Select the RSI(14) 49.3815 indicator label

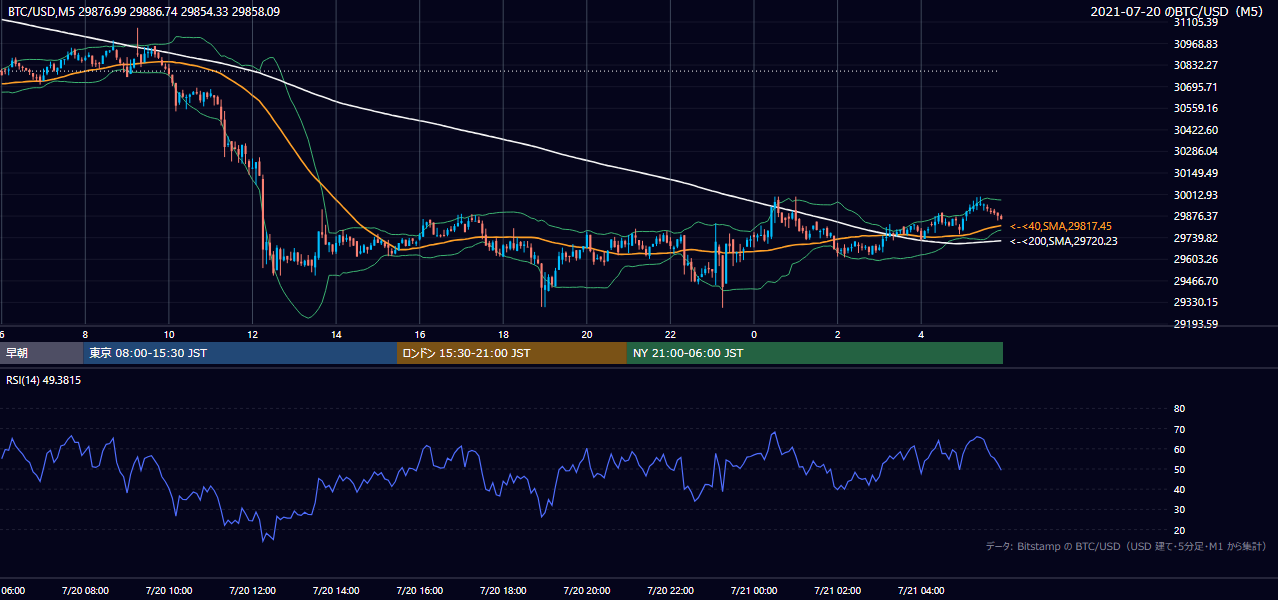44,380
